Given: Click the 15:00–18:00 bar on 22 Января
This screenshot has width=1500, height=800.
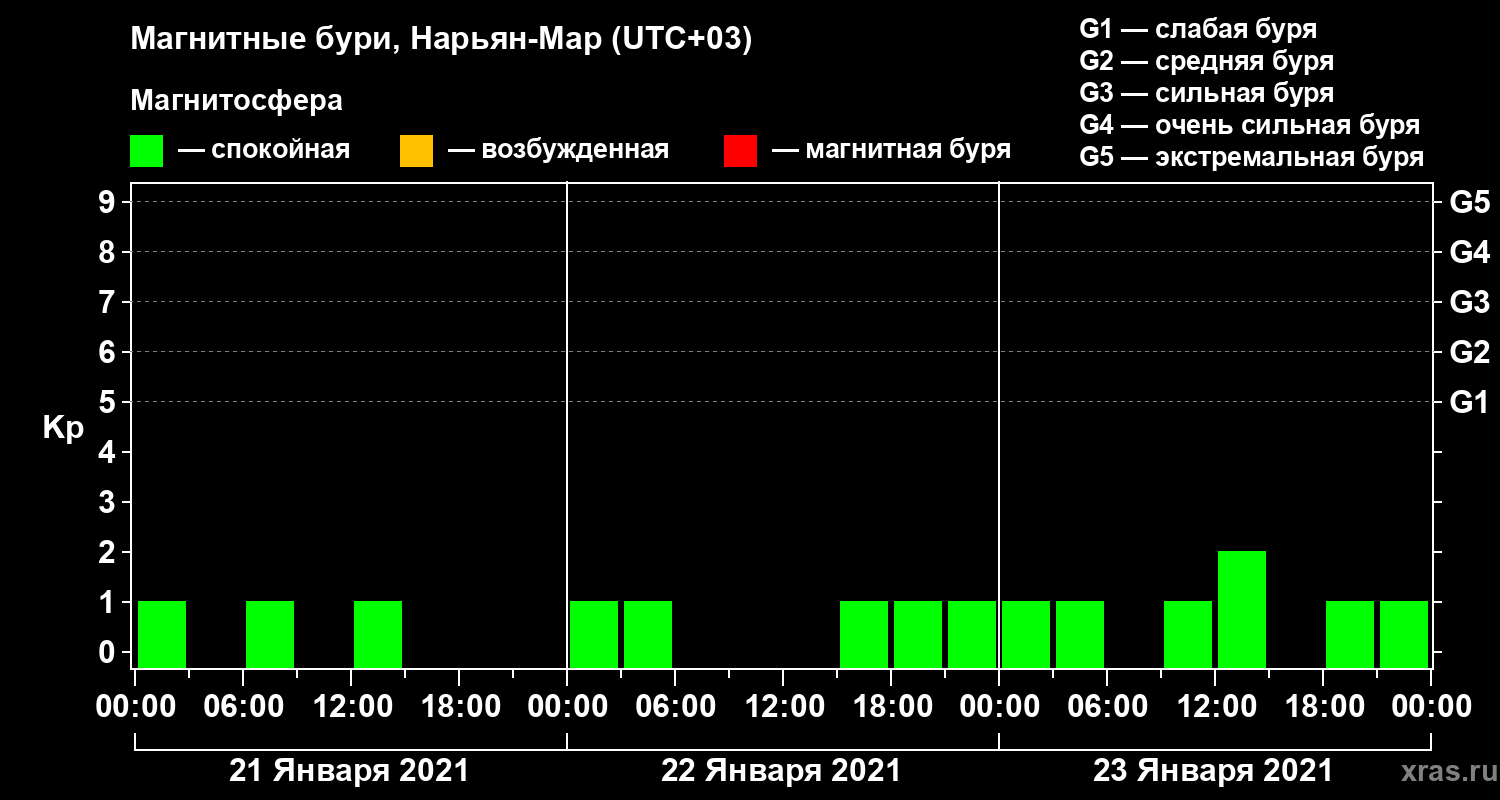Looking at the screenshot, I should click(864, 634).
